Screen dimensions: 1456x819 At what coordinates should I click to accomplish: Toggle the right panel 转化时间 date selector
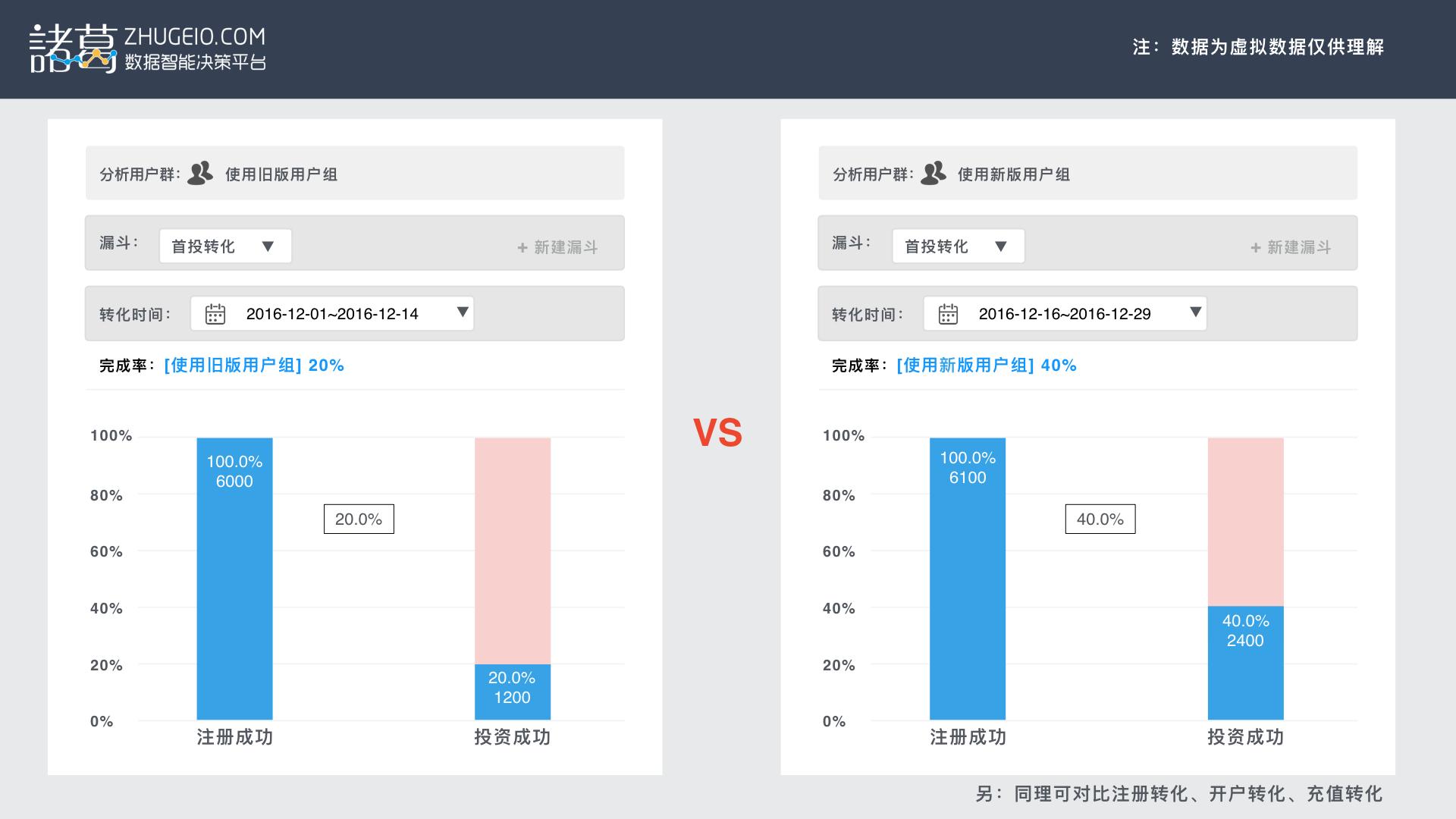pos(1195,314)
